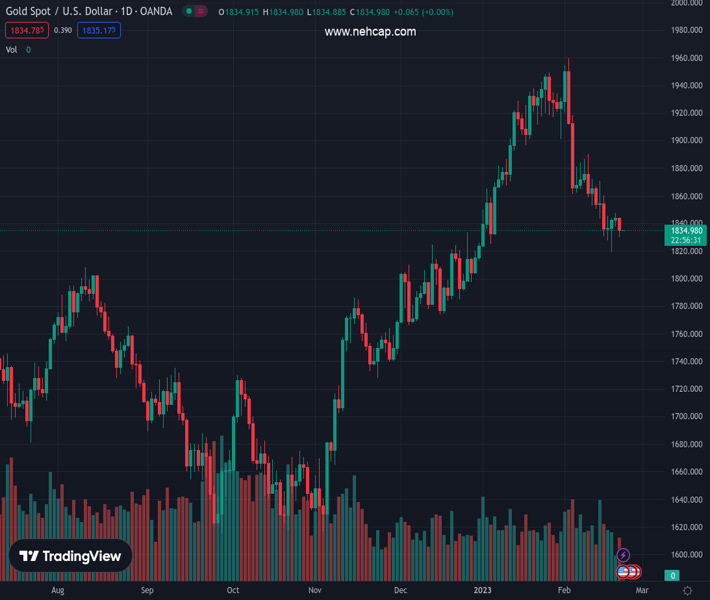This screenshot has height=600, width=710.
Task: Click the Dec label on time axis
Action: point(400,591)
